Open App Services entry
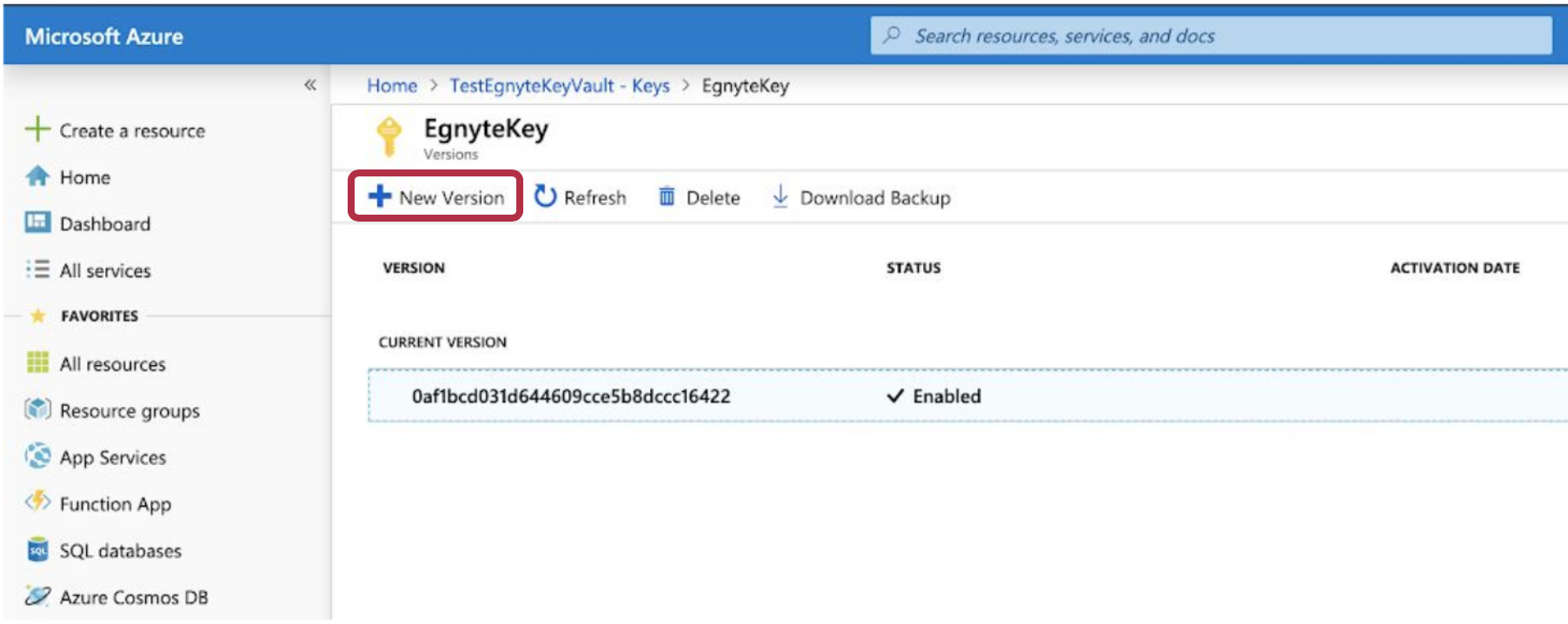 pyautogui.click(x=113, y=458)
